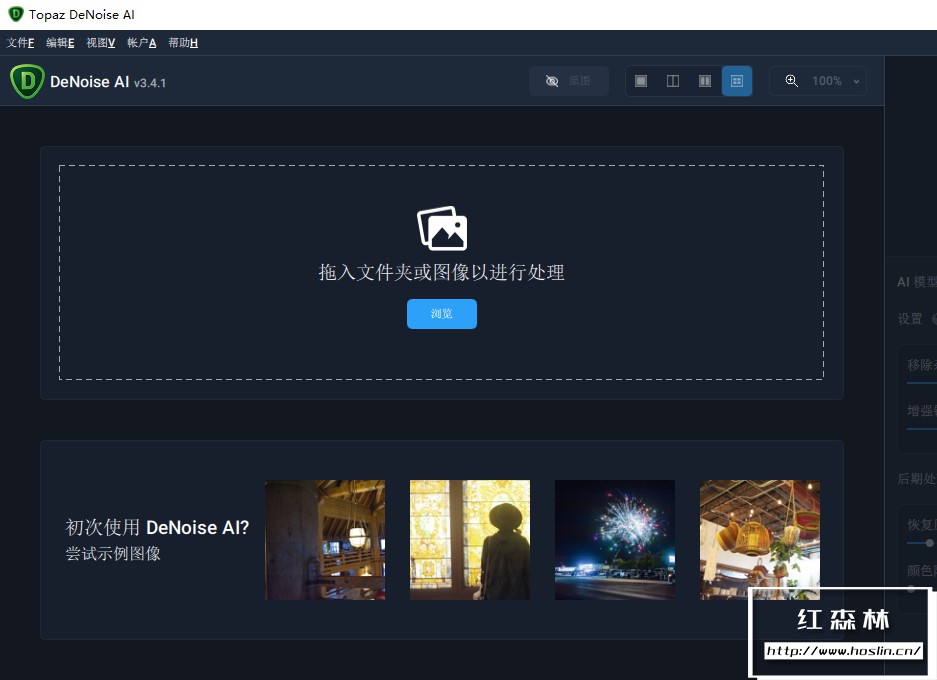
Task: Open the hanging baskets sample image
Action: [760, 540]
